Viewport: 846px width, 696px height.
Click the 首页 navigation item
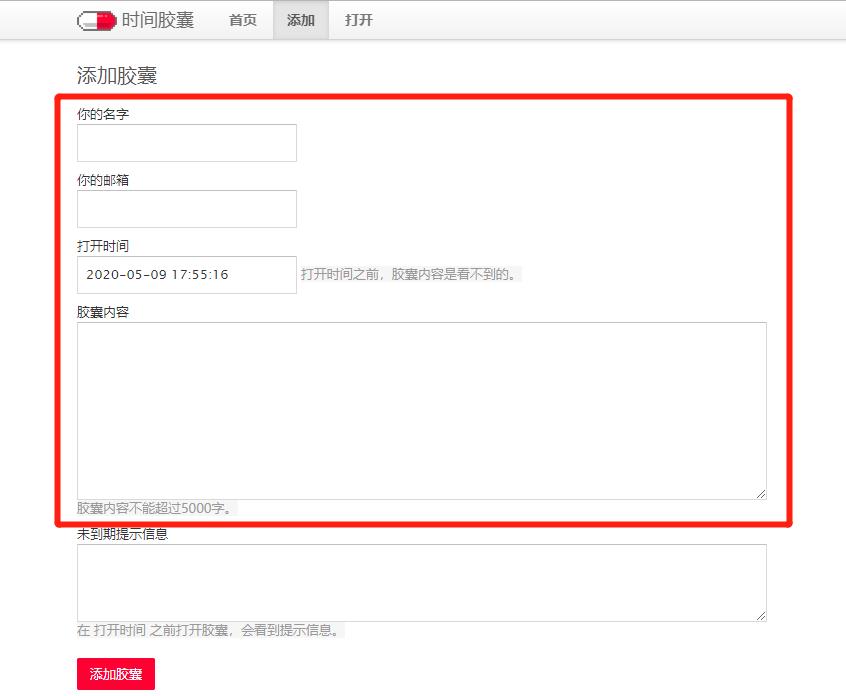point(241,19)
